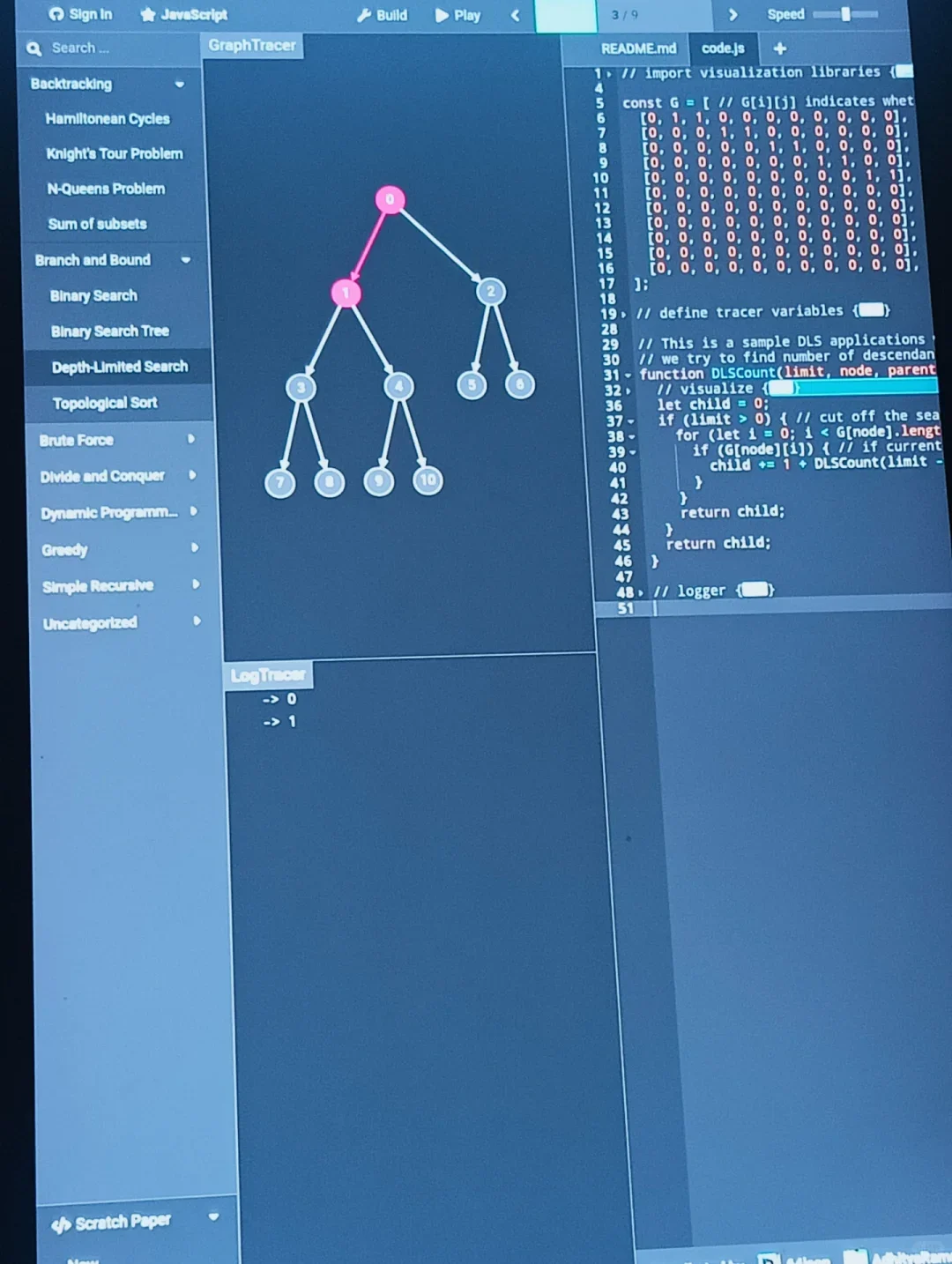This screenshot has height=1264, width=952.
Task: Open Sum of subsets algorithm
Action: [x=97, y=224]
